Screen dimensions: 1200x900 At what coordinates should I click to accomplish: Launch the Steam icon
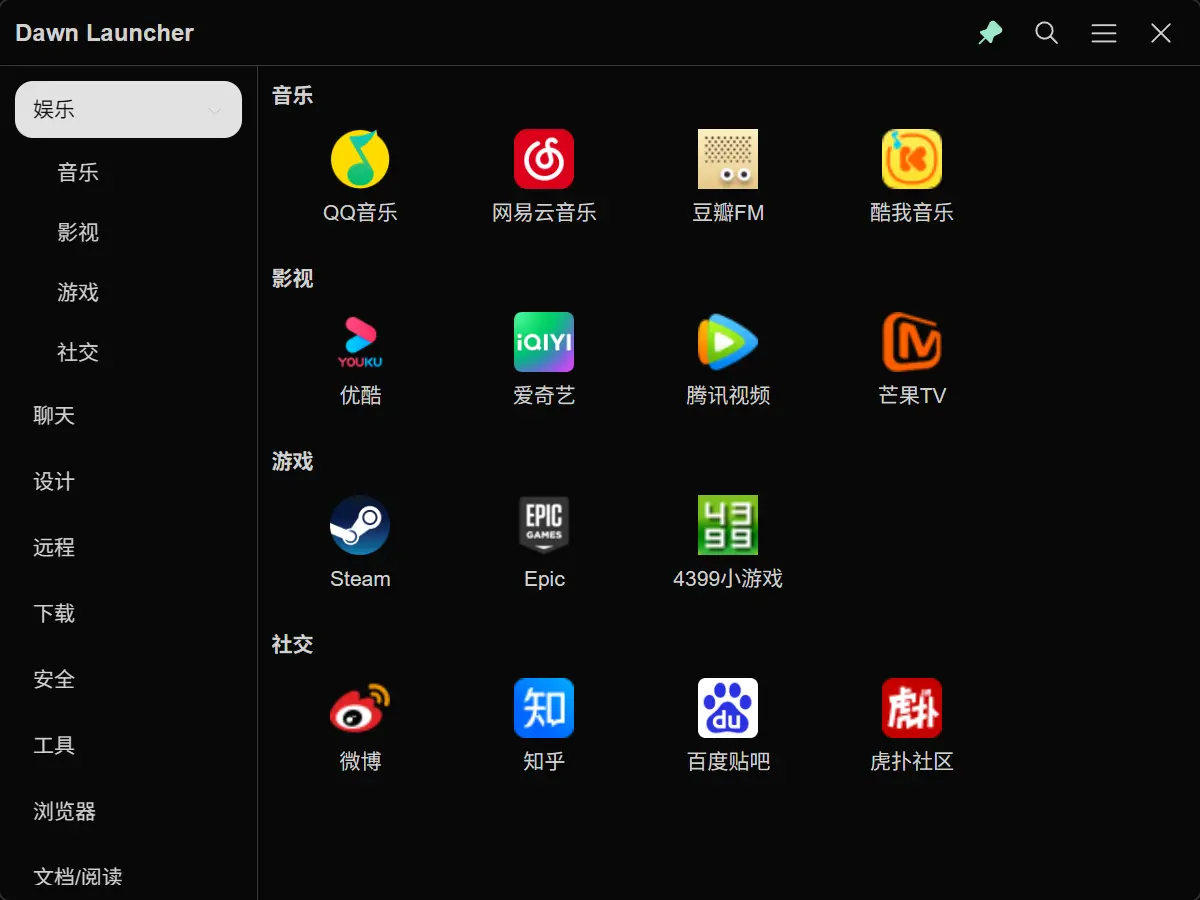360,525
